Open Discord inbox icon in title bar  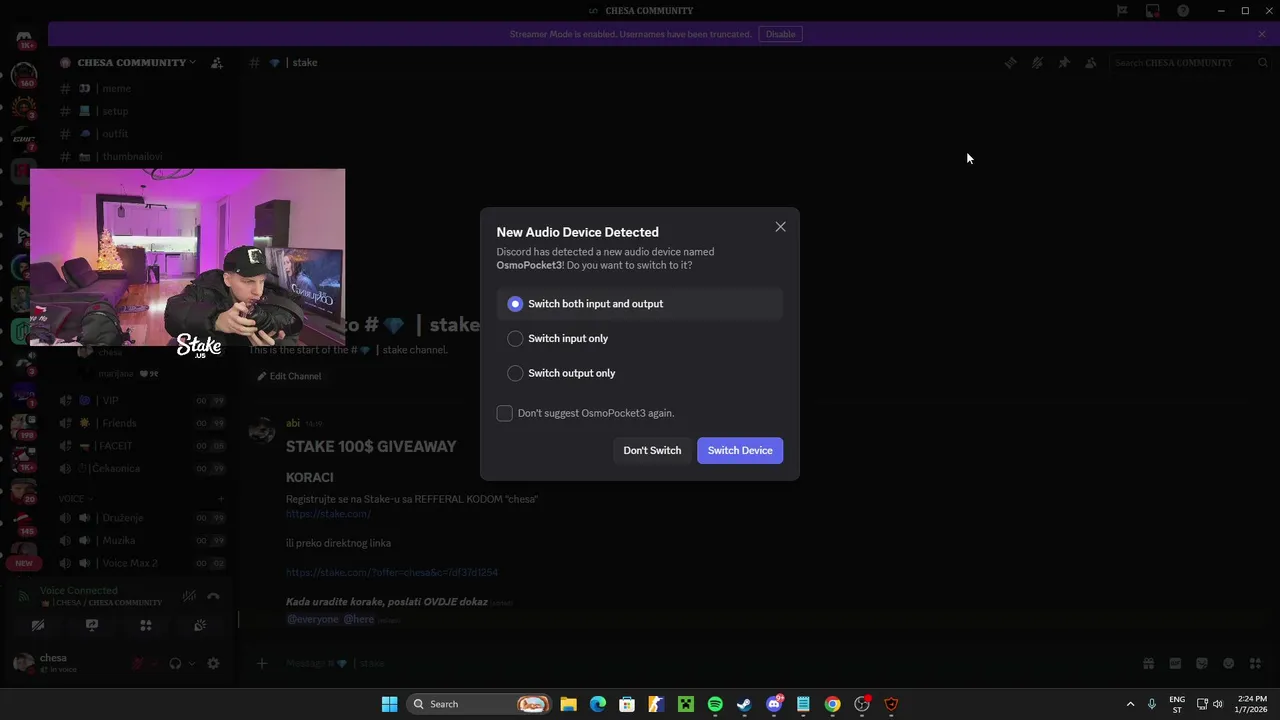1153,11
